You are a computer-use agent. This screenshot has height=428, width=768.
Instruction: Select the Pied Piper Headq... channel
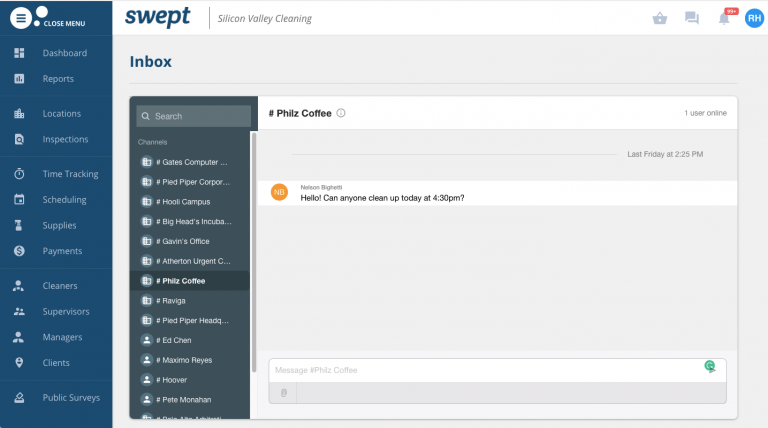point(190,320)
